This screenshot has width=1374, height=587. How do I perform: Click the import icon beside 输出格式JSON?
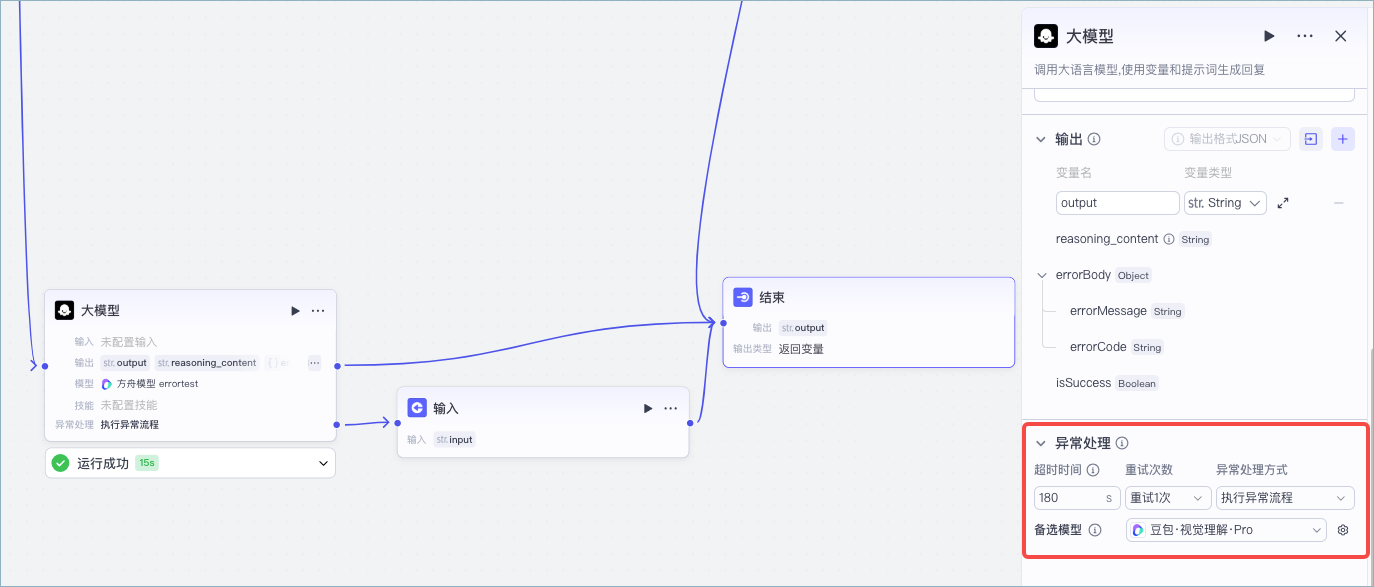tap(1311, 139)
